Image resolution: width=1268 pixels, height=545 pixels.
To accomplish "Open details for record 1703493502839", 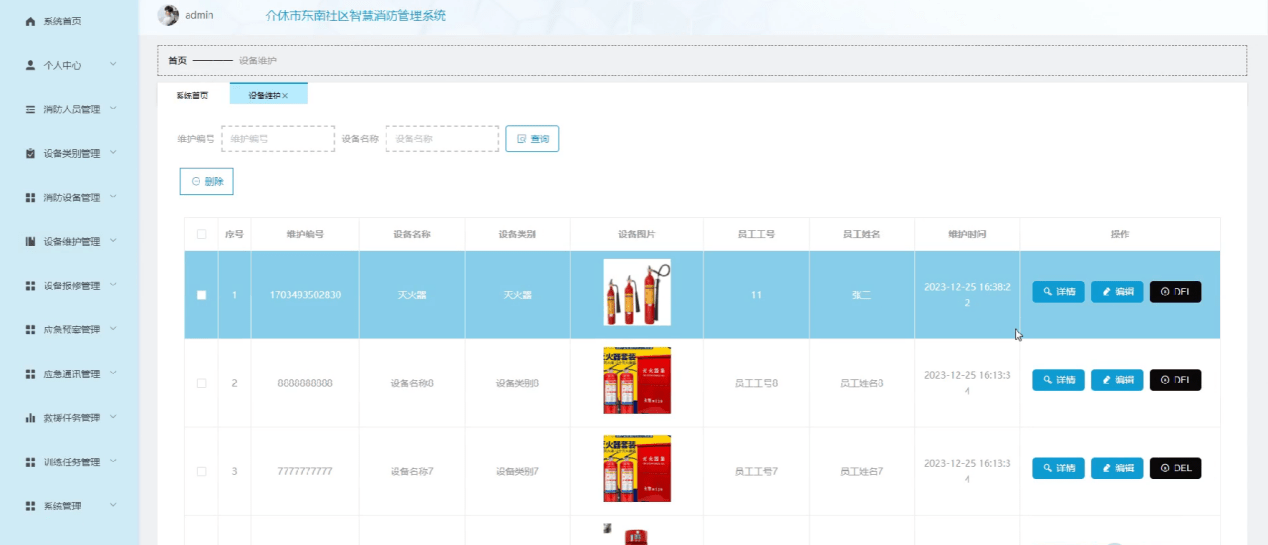I will (1058, 292).
